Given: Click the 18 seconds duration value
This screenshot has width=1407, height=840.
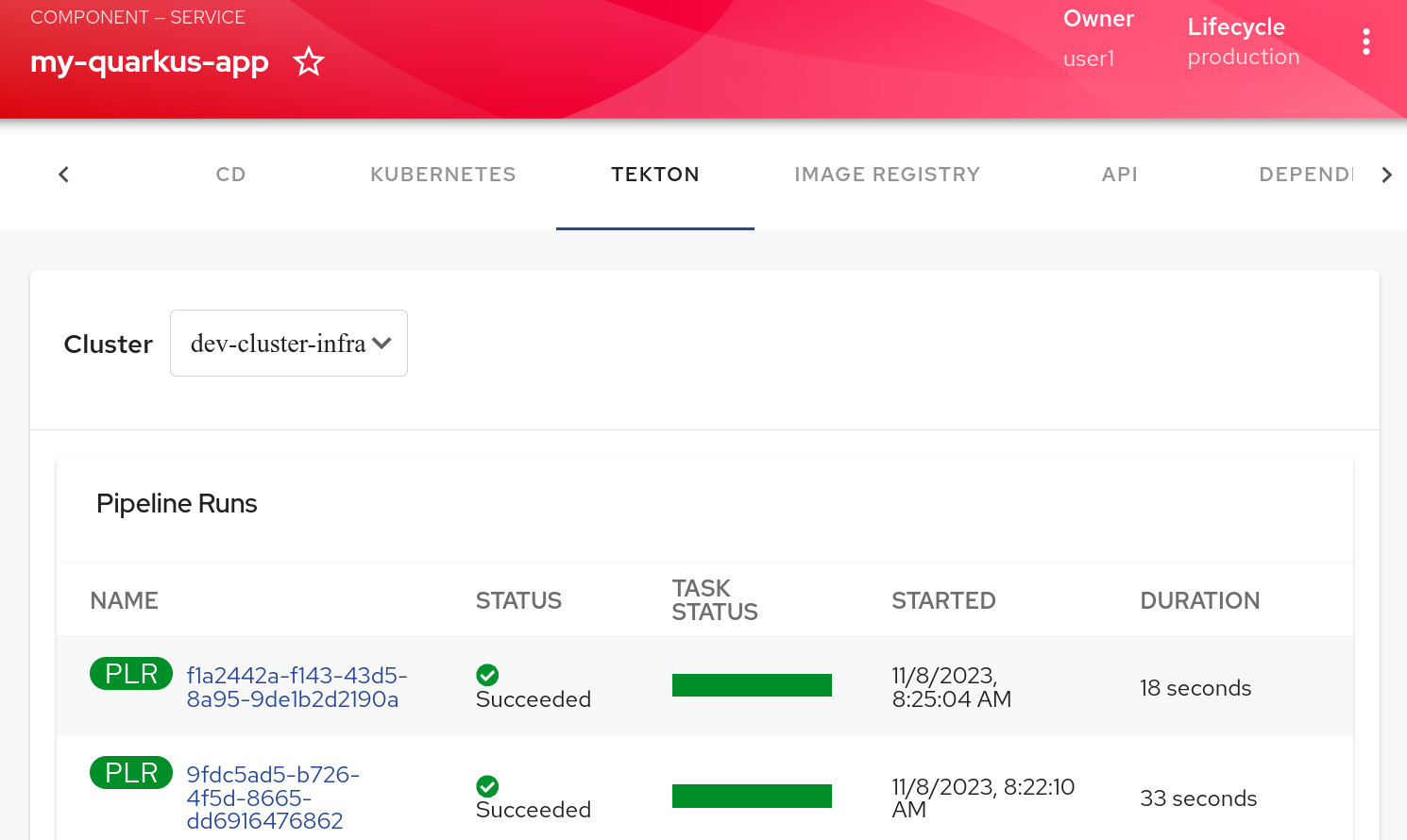Looking at the screenshot, I should point(1195,688).
